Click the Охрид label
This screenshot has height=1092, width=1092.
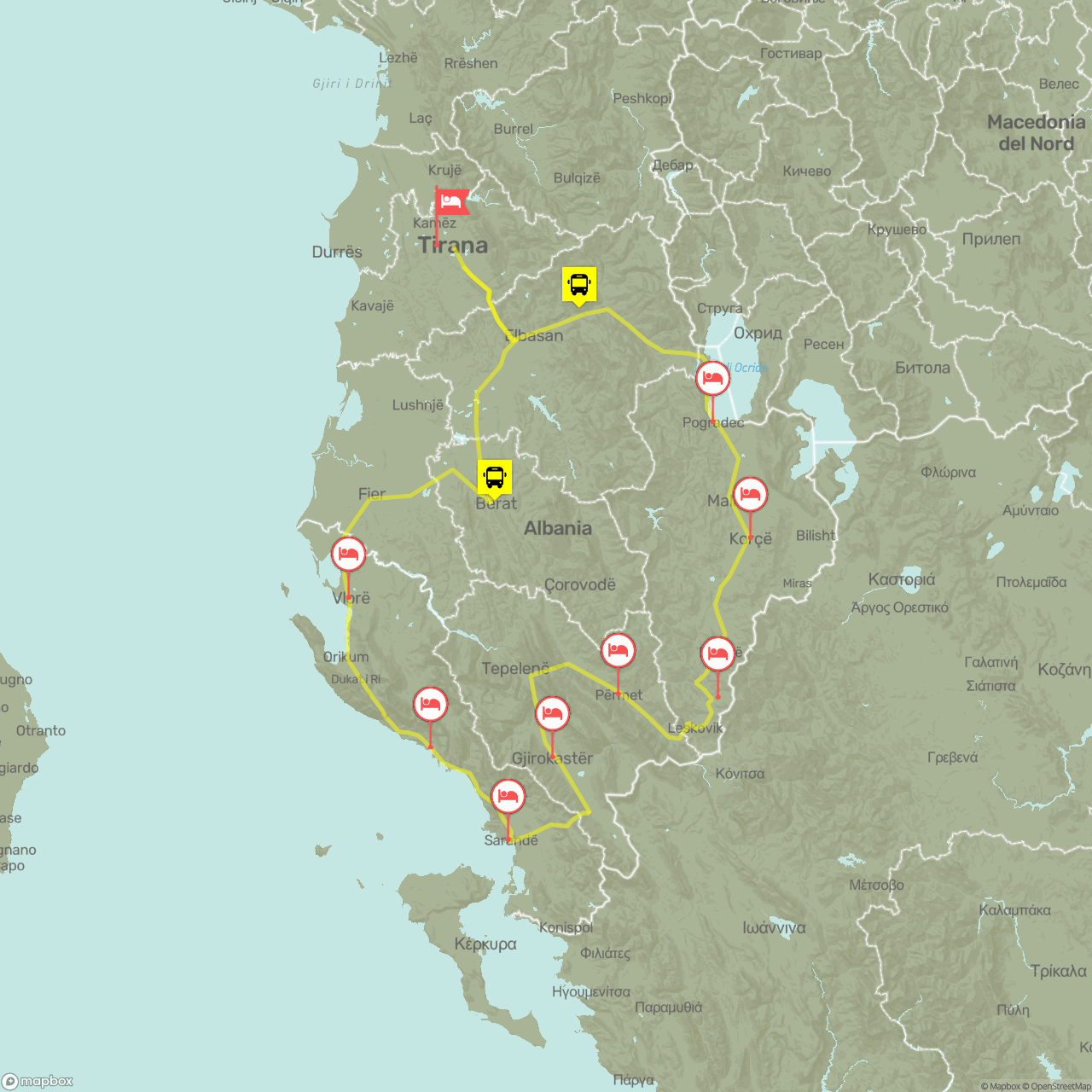click(x=758, y=334)
